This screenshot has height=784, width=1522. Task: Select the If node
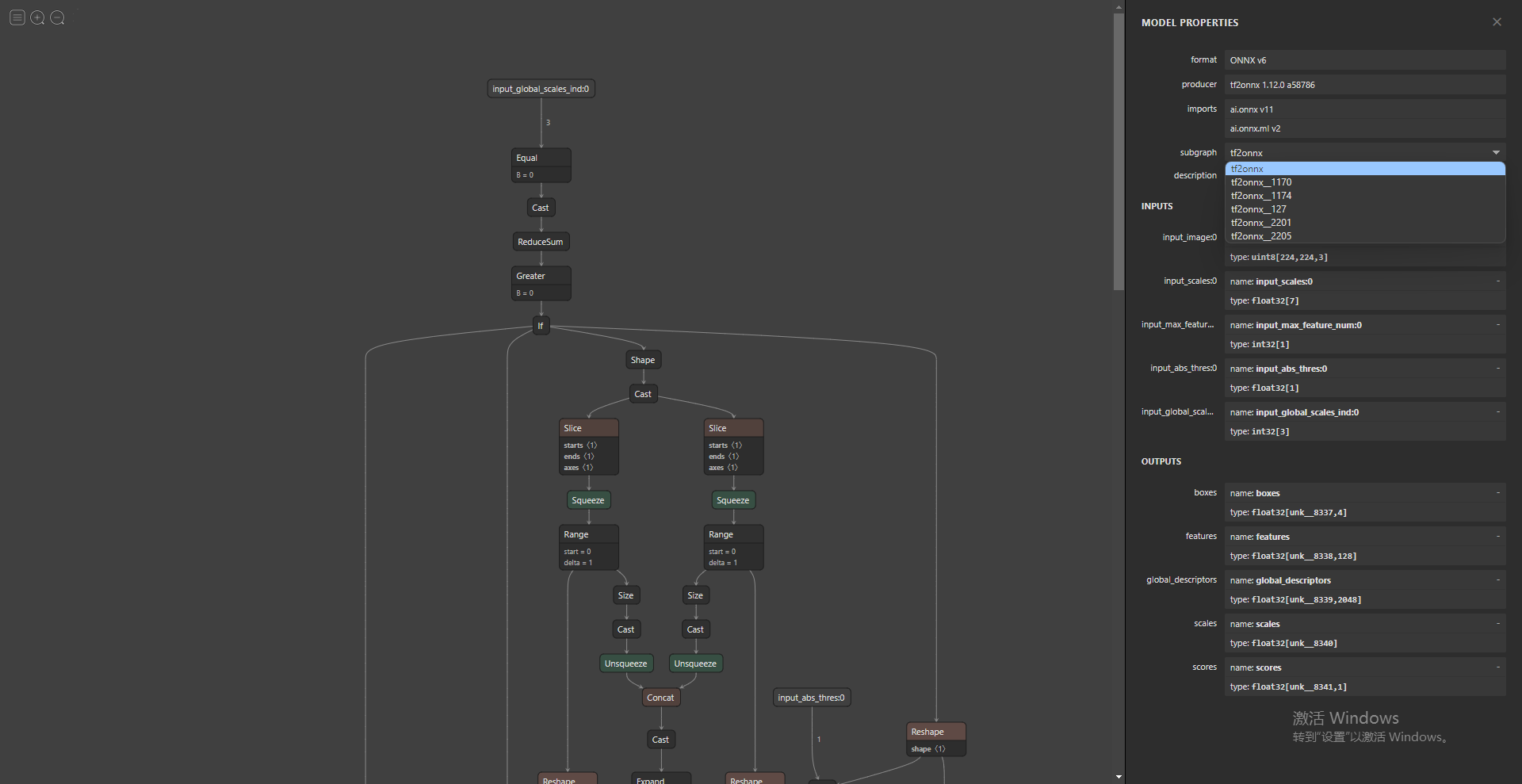[x=541, y=326]
